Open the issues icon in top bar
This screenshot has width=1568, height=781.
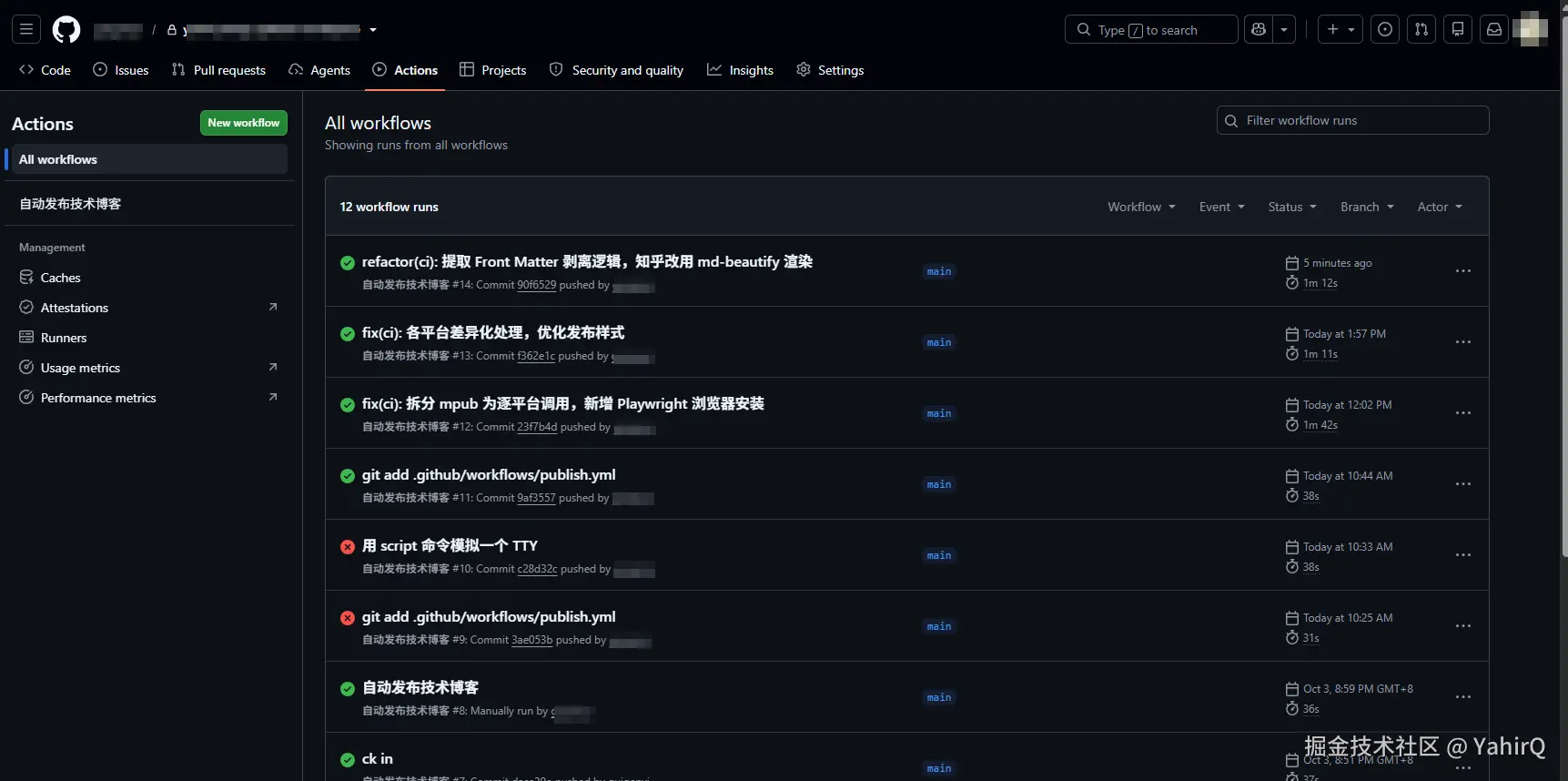[x=1385, y=29]
